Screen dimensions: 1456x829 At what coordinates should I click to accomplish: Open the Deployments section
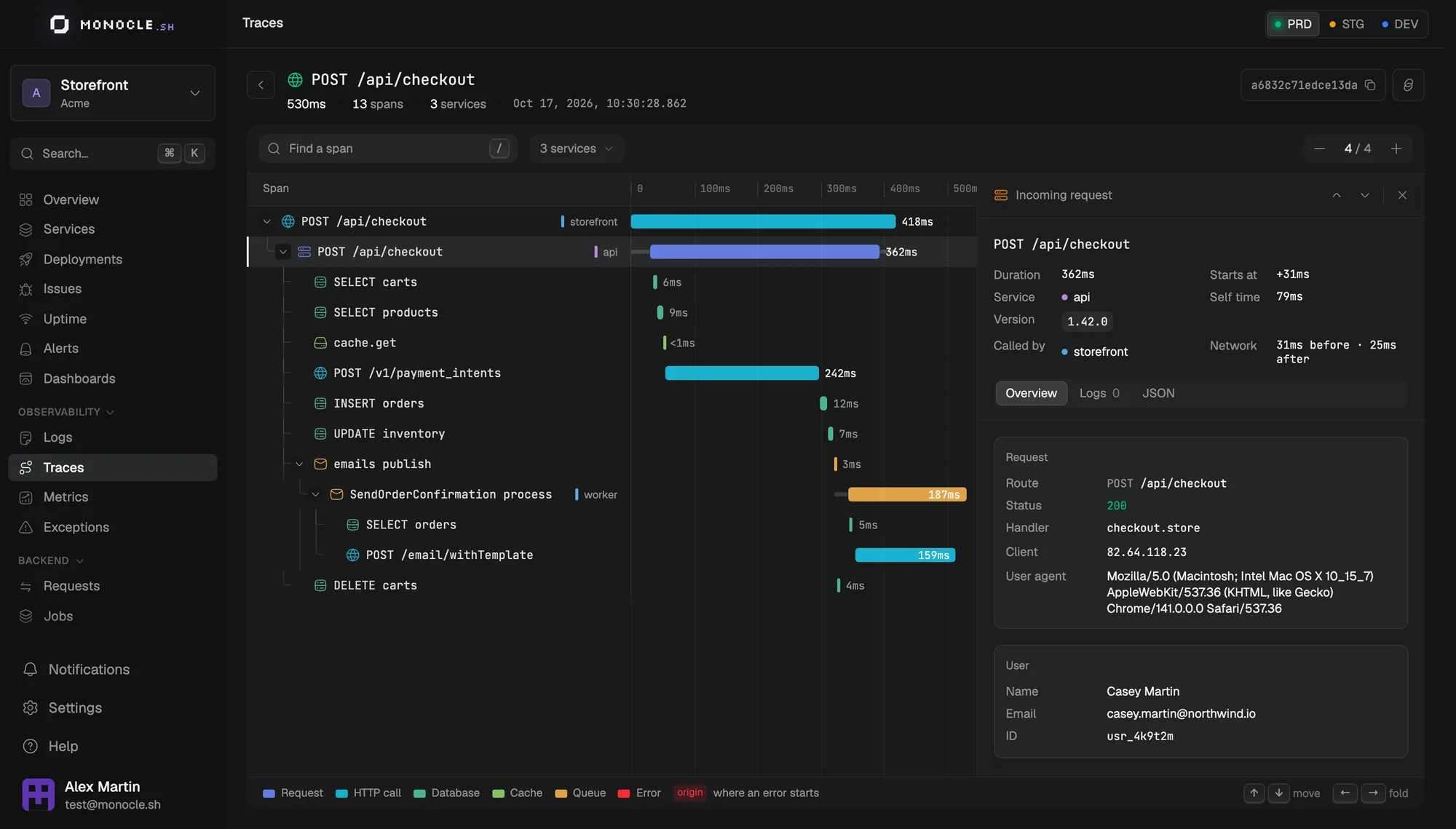click(113, 259)
